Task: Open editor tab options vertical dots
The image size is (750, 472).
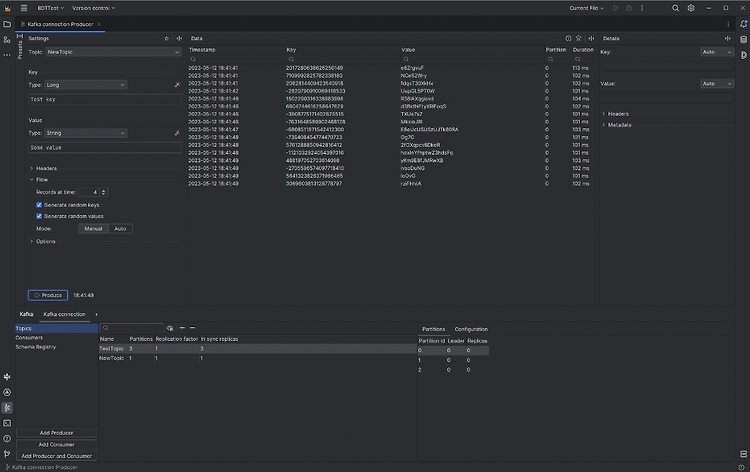Action: (728, 24)
